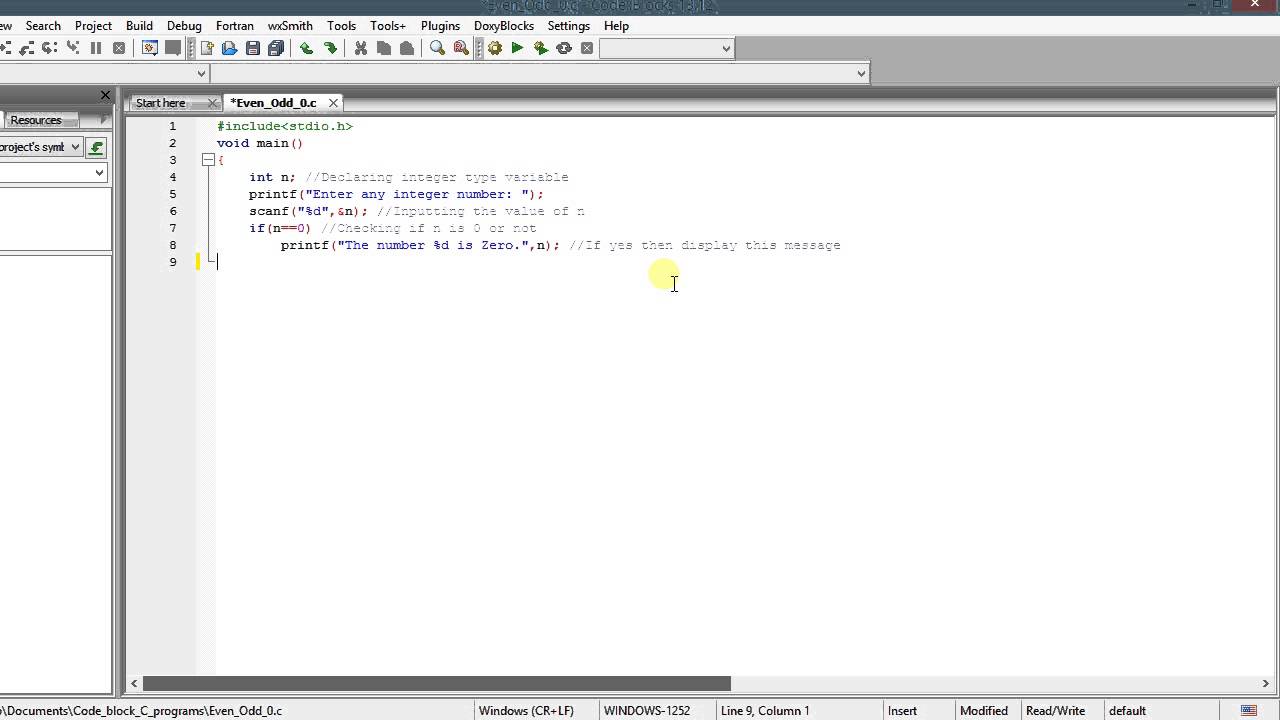Click the Stop debugger icon
This screenshot has height=720, width=1280.
(119, 48)
